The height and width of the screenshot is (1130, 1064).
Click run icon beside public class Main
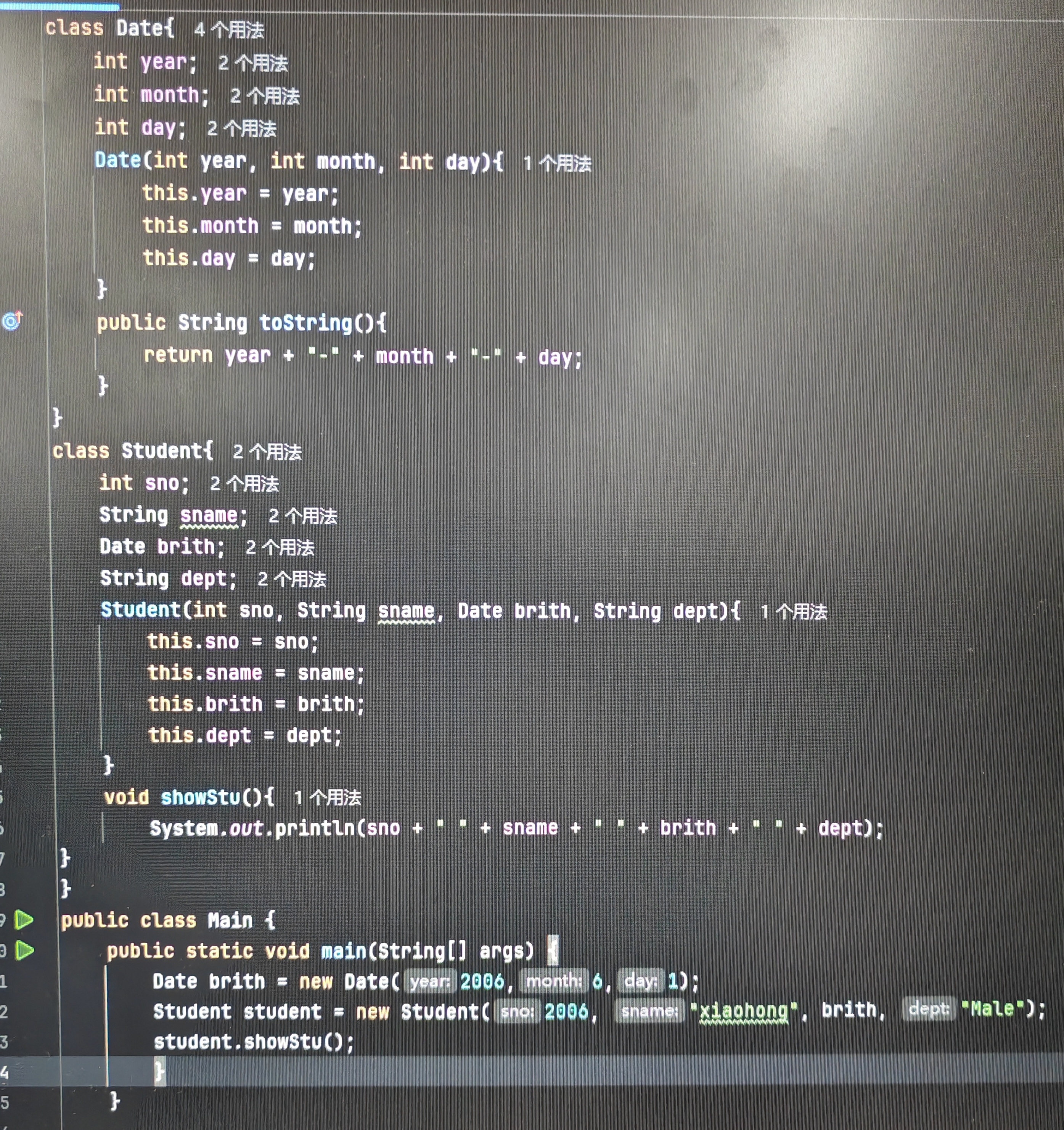click(23, 919)
